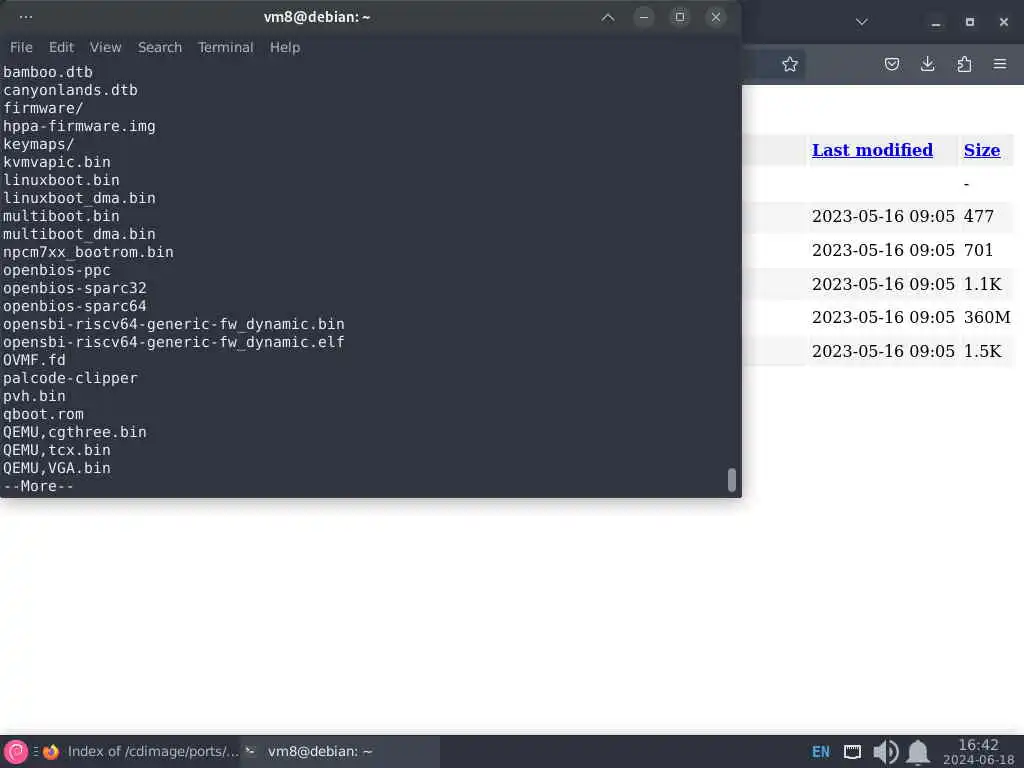This screenshot has height=768, width=1024.
Task: Open the terminal window menu dots
Action: 25,17
